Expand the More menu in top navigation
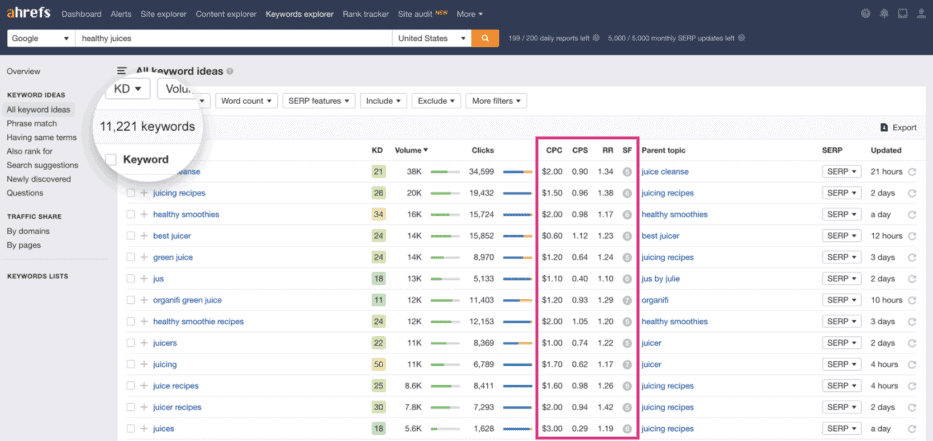The image size is (933, 441). [x=469, y=14]
